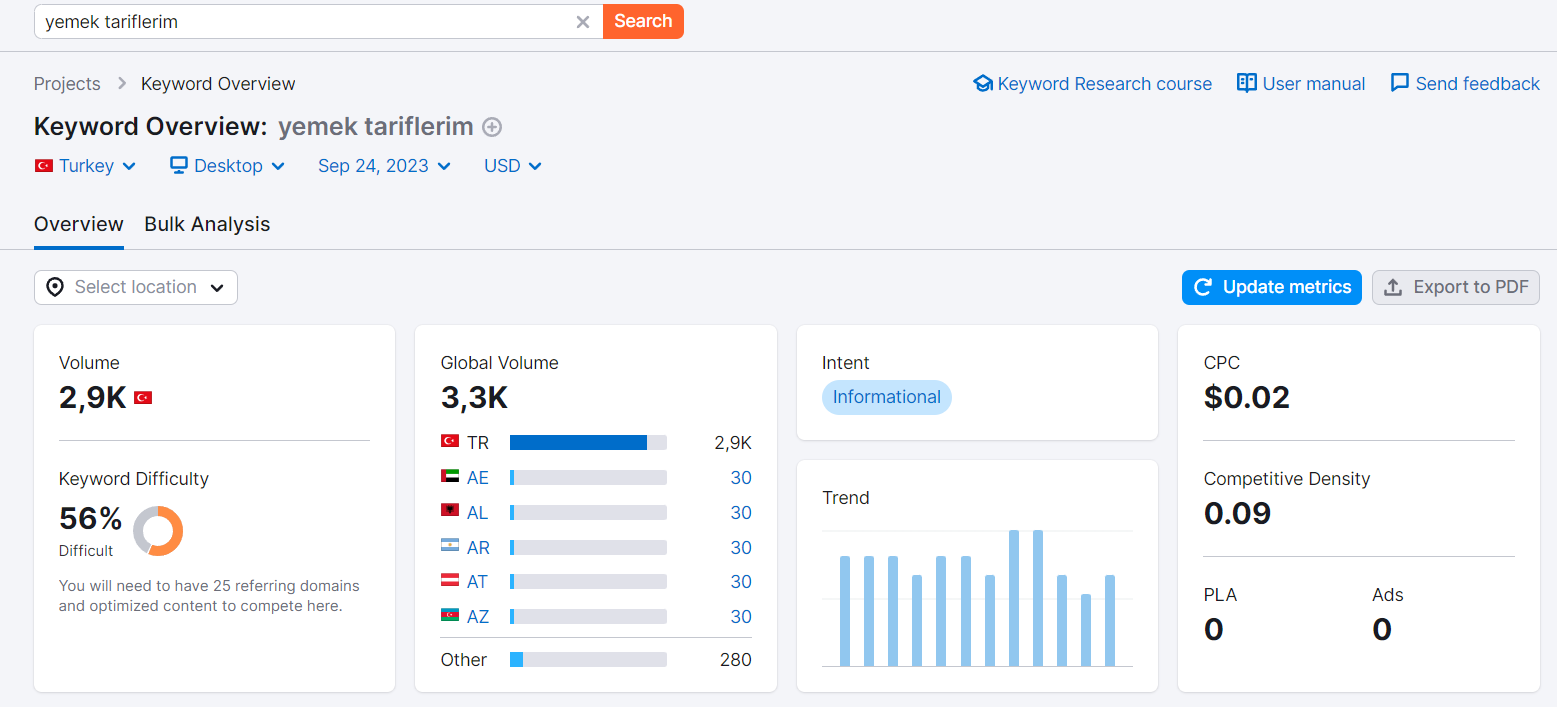Click the orange Search button
The height and width of the screenshot is (707, 1557).
click(643, 21)
